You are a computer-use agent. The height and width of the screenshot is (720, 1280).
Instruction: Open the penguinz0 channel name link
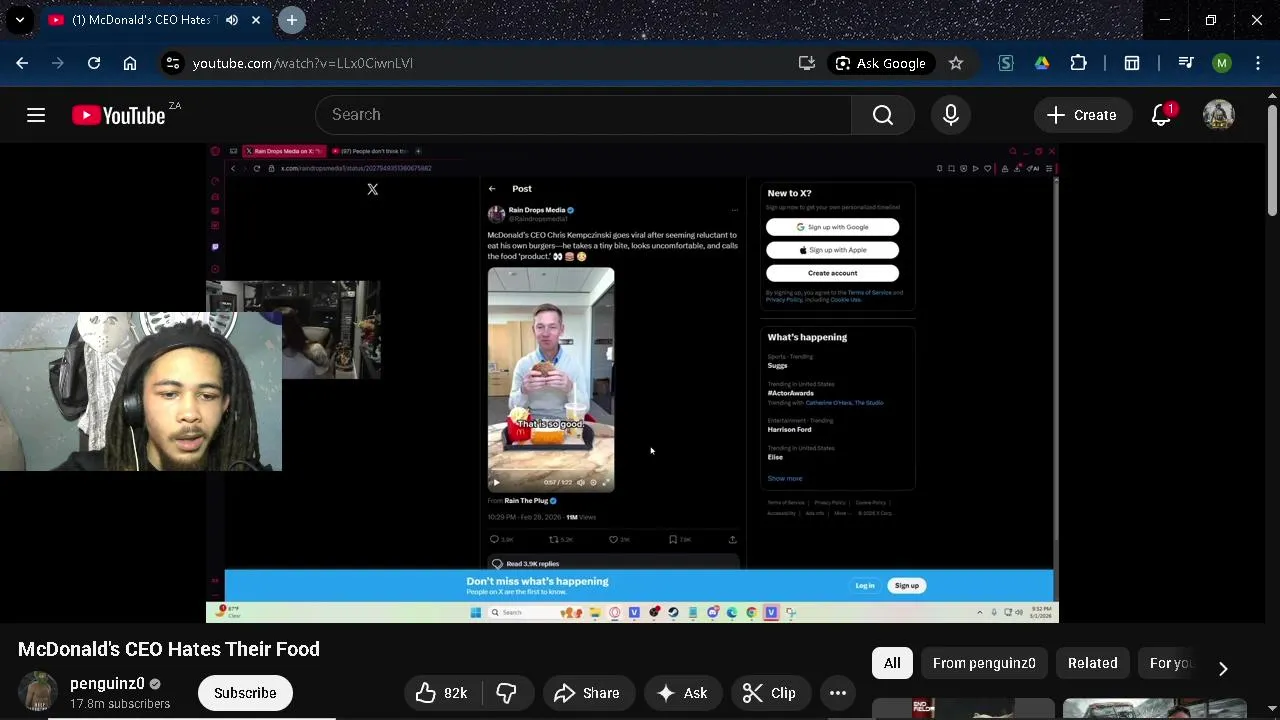click(107, 684)
